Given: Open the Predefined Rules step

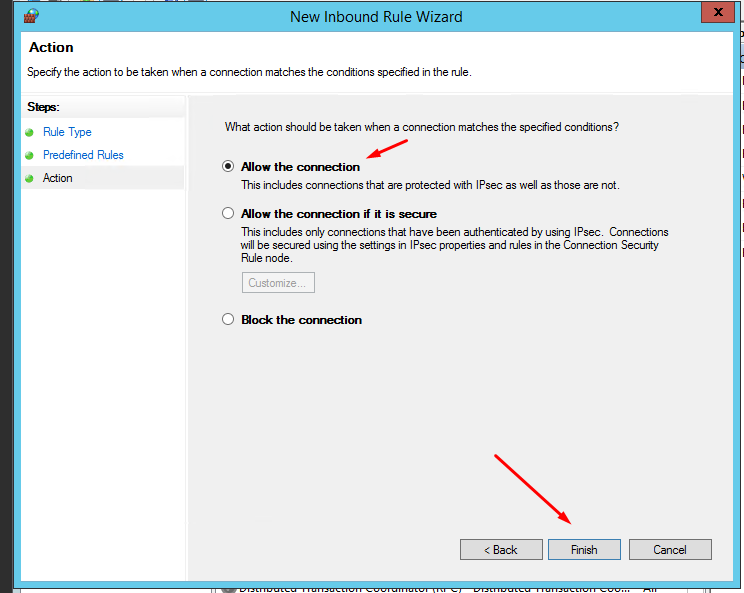Looking at the screenshot, I should [83, 155].
